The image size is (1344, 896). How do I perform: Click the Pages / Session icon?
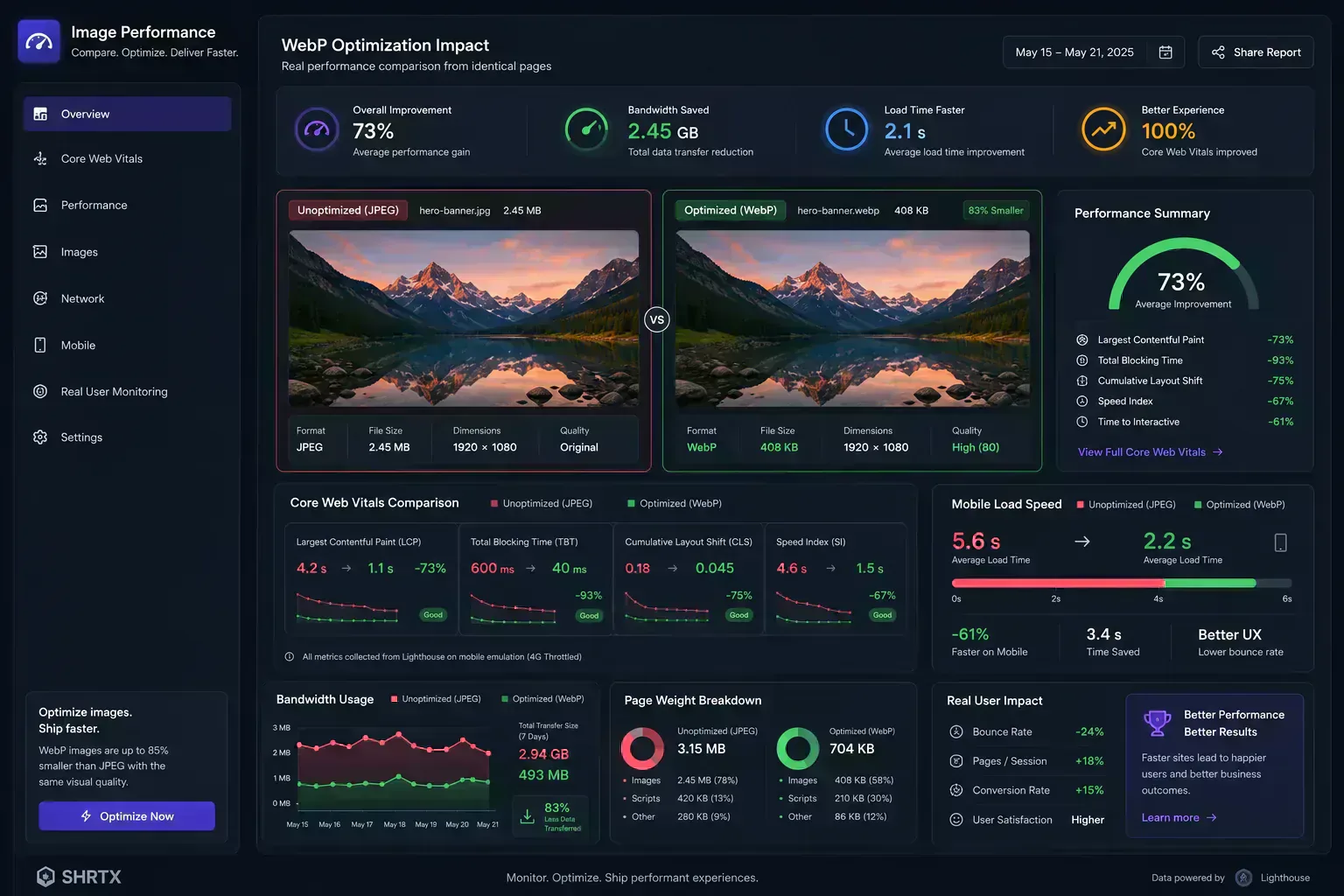(956, 761)
